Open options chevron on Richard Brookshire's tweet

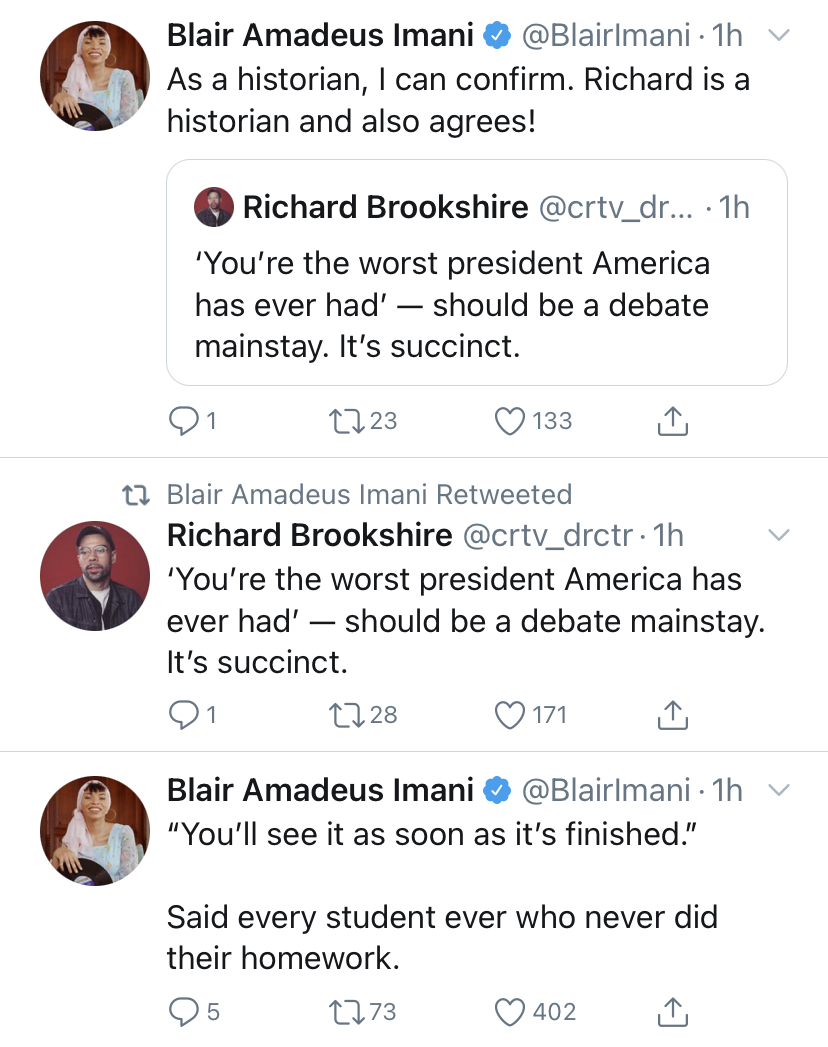pos(779,535)
